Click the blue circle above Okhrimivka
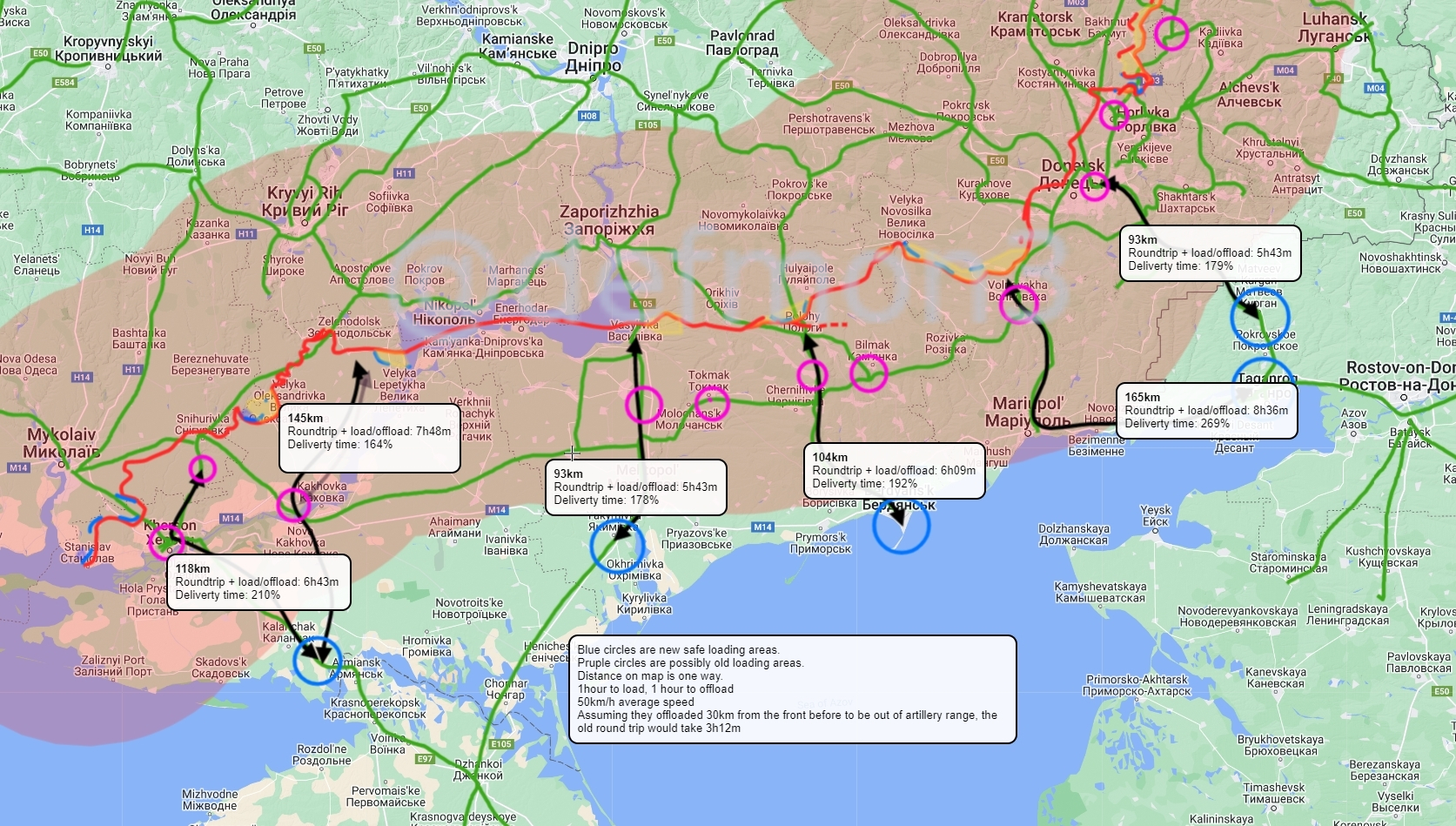 pyautogui.click(x=617, y=546)
